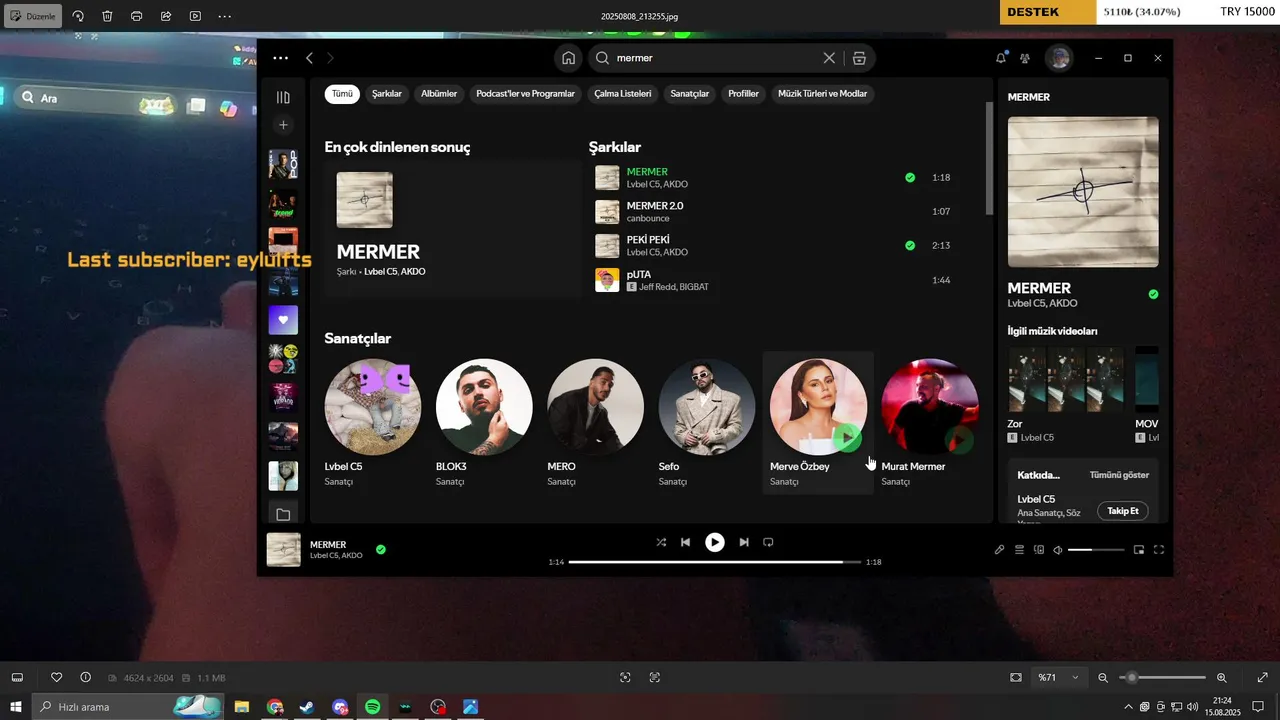Adjust the Spotify volume slider
The image size is (1280, 720).
(x=1094, y=549)
